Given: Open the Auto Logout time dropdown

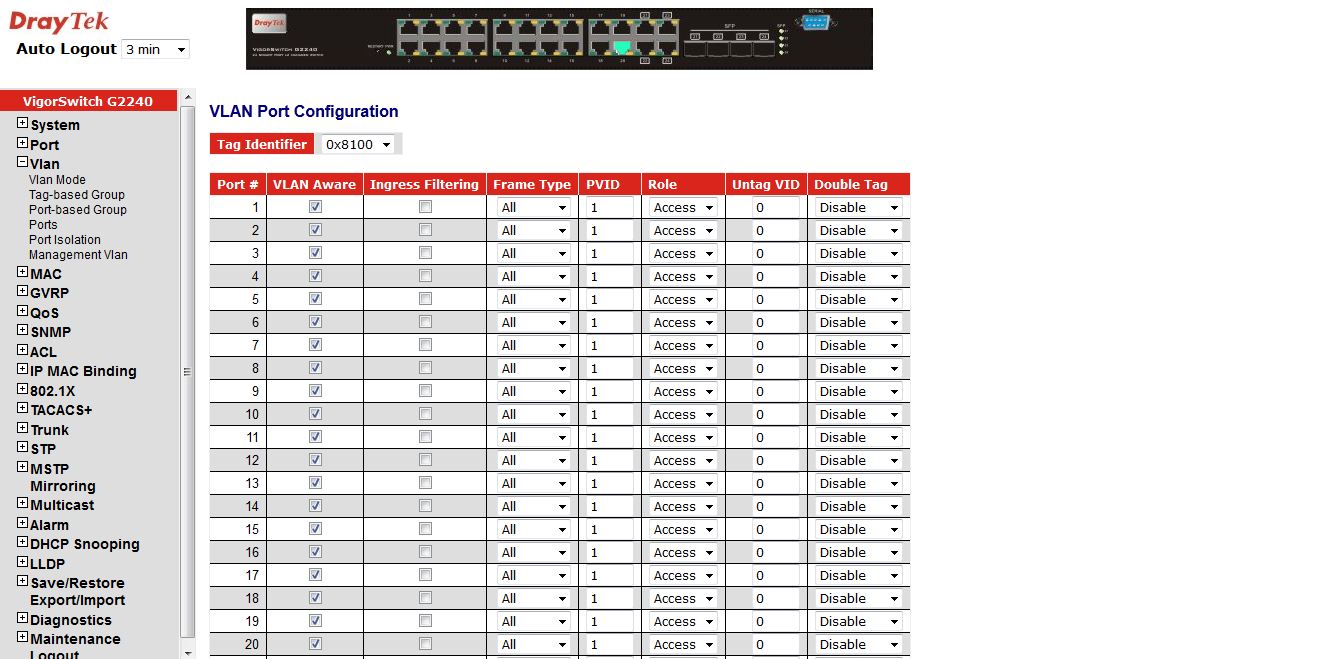Looking at the screenshot, I should click(155, 49).
